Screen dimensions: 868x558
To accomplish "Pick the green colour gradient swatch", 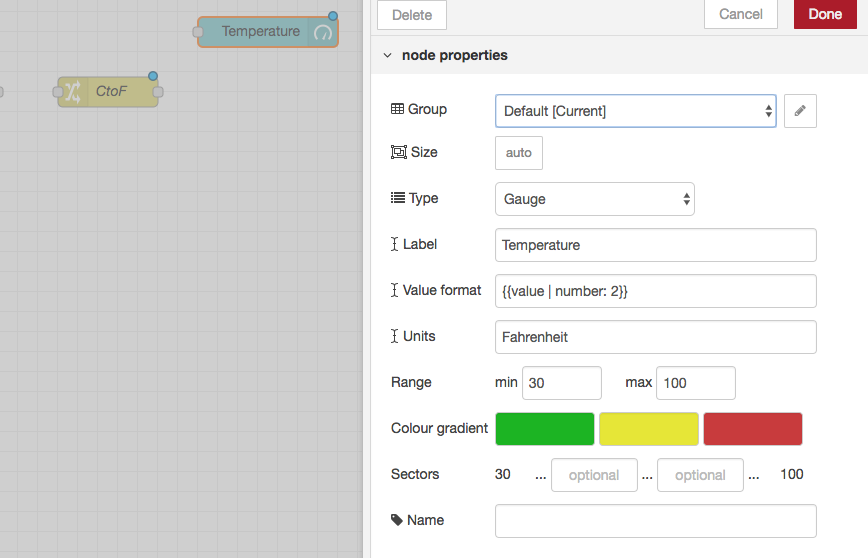I will pyautogui.click(x=545, y=429).
